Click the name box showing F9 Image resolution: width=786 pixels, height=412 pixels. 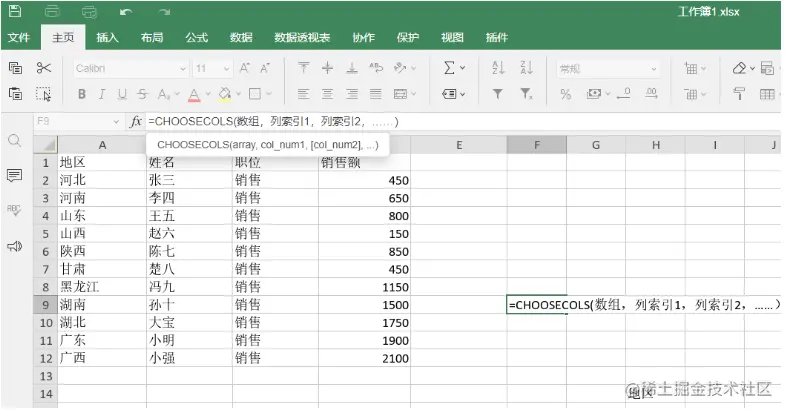tap(78, 121)
